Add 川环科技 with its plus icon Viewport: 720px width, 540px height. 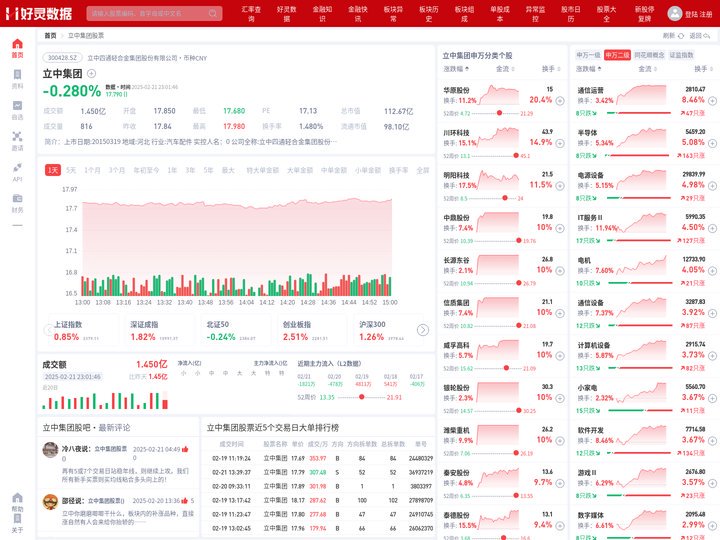point(560,143)
